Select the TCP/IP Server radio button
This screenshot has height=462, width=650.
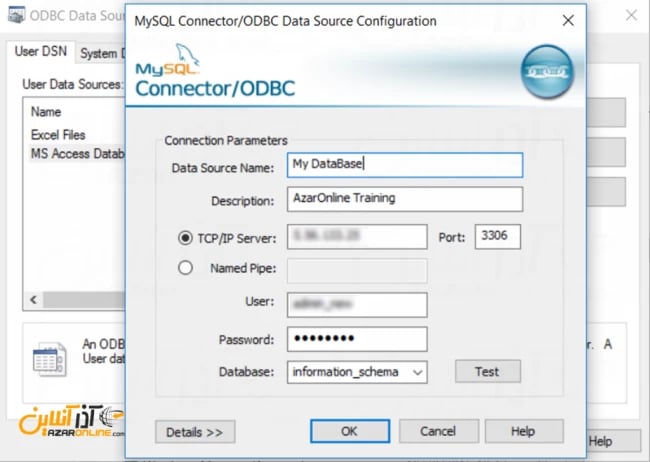pyautogui.click(x=185, y=238)
